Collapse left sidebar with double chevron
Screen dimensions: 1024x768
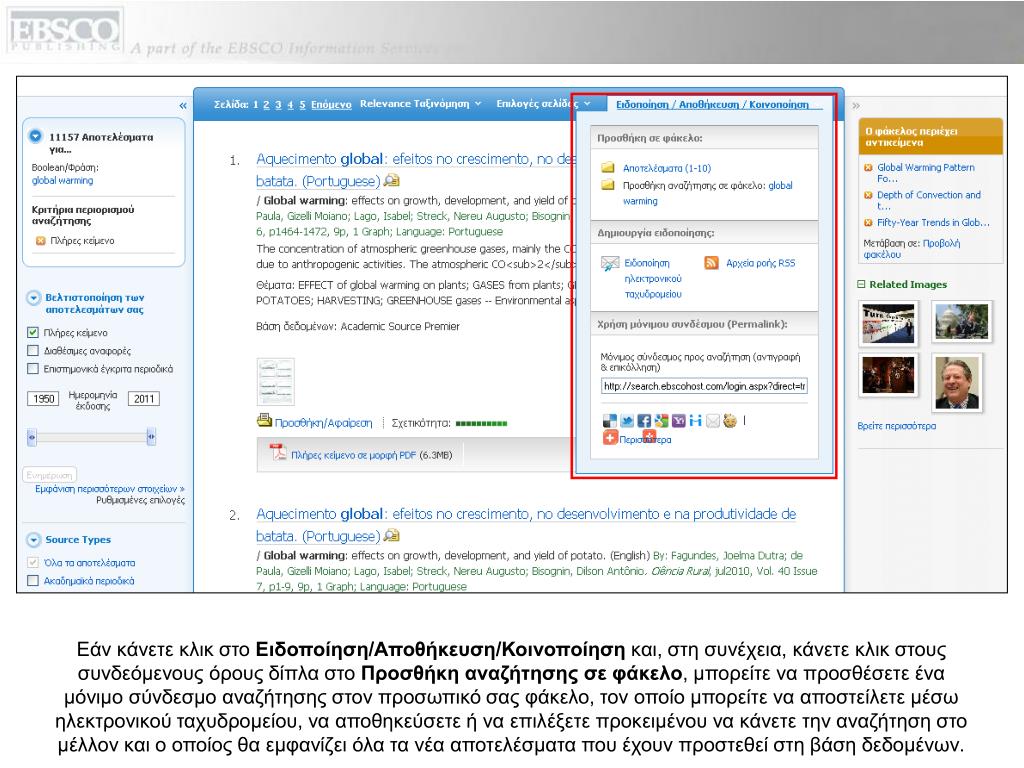[x=183, y=106]
